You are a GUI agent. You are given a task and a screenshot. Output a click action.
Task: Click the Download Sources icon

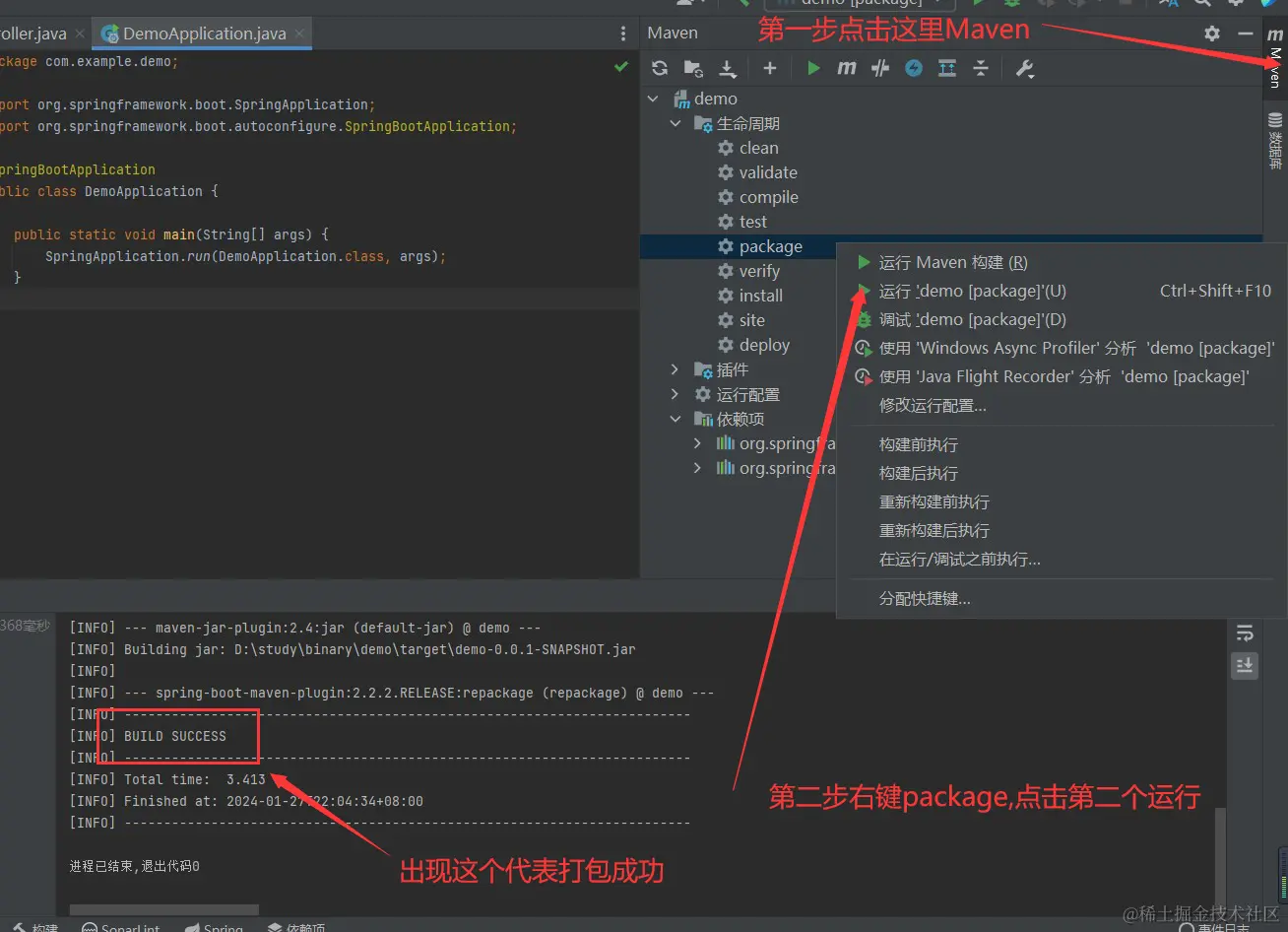click(727, 68)
